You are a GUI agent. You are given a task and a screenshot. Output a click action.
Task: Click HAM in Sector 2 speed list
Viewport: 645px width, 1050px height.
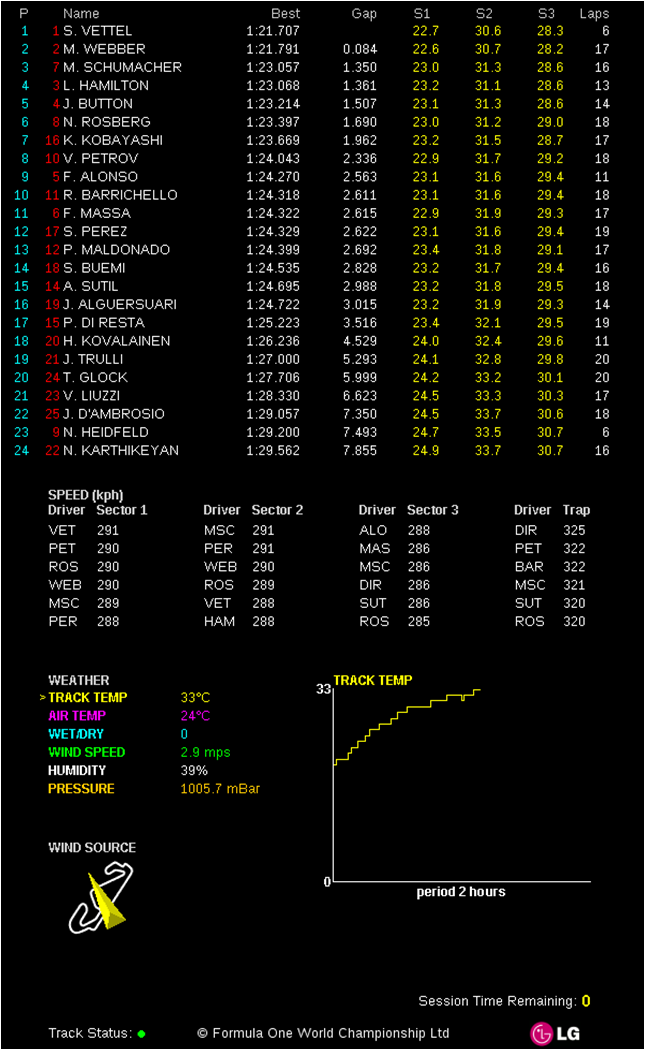click(220, 621)
